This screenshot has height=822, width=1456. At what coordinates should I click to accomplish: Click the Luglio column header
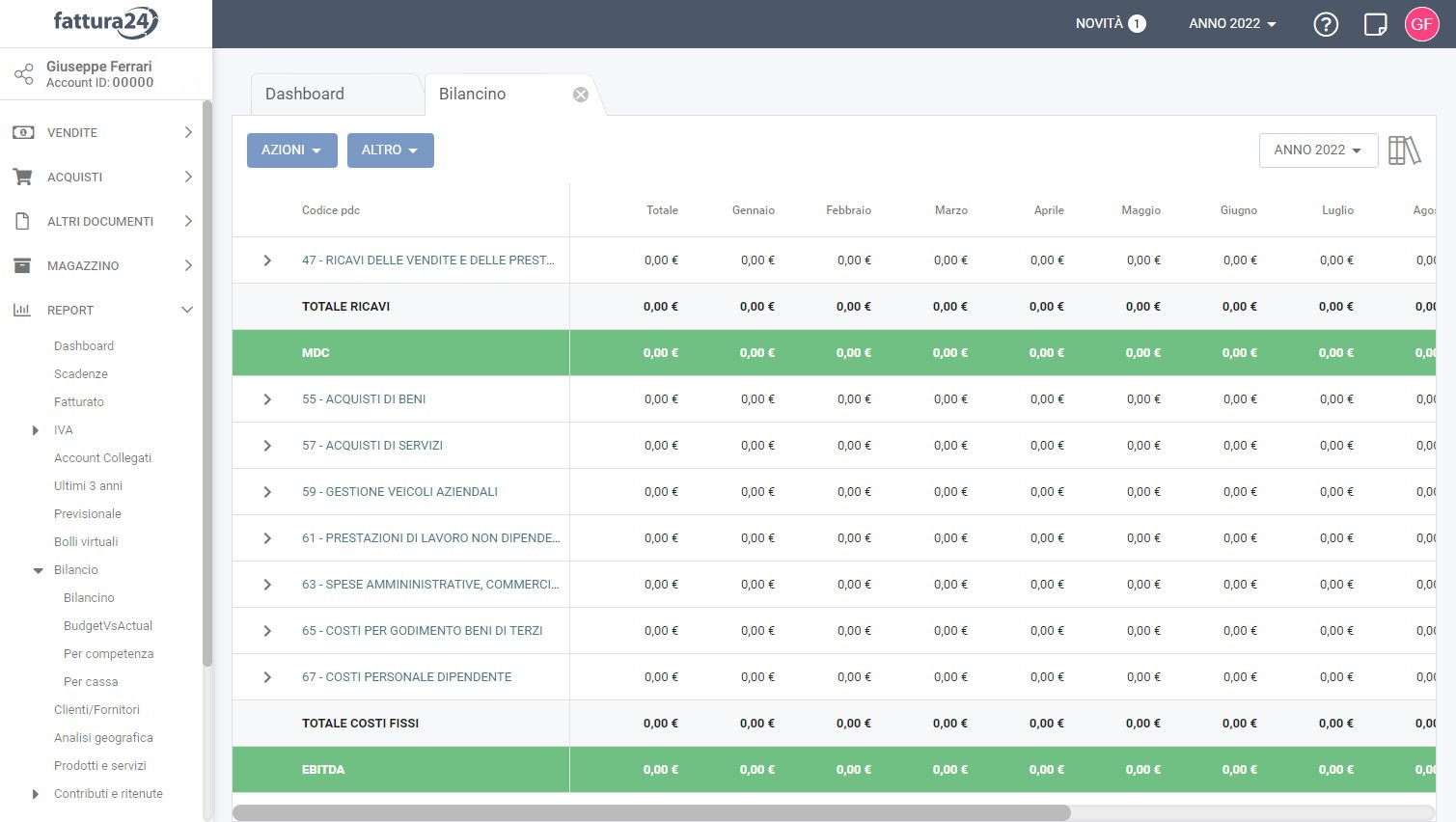[x=1337, y=210]
